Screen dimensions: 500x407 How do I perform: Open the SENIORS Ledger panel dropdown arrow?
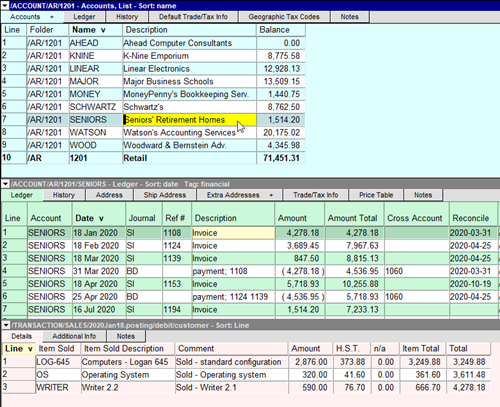pos(5,184)
